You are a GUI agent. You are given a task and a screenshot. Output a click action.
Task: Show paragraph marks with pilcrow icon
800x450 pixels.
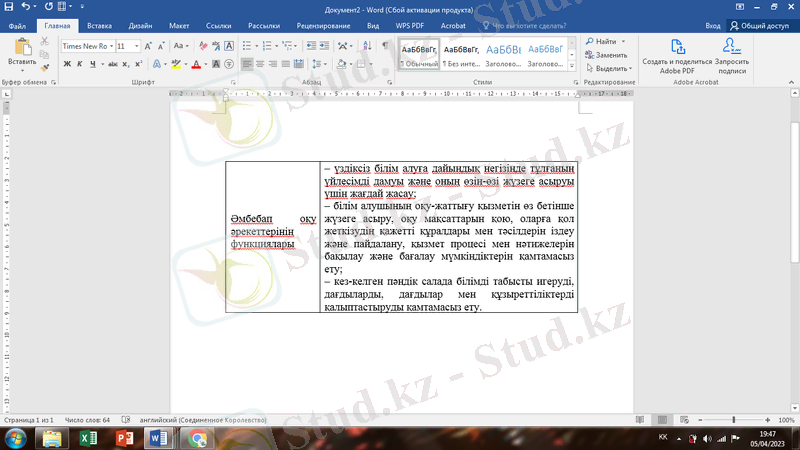385,46
